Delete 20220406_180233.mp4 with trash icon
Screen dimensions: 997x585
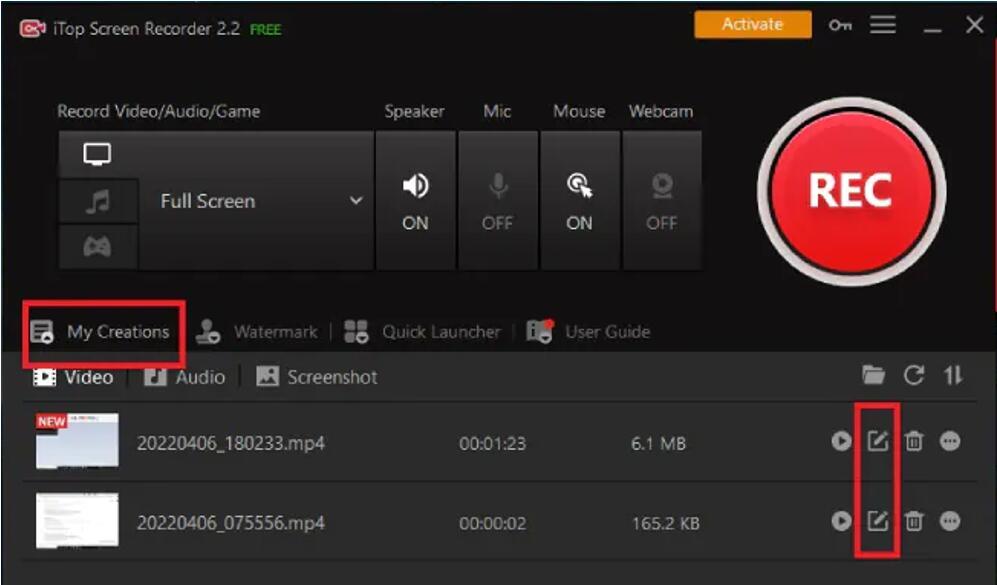(914, 441)
